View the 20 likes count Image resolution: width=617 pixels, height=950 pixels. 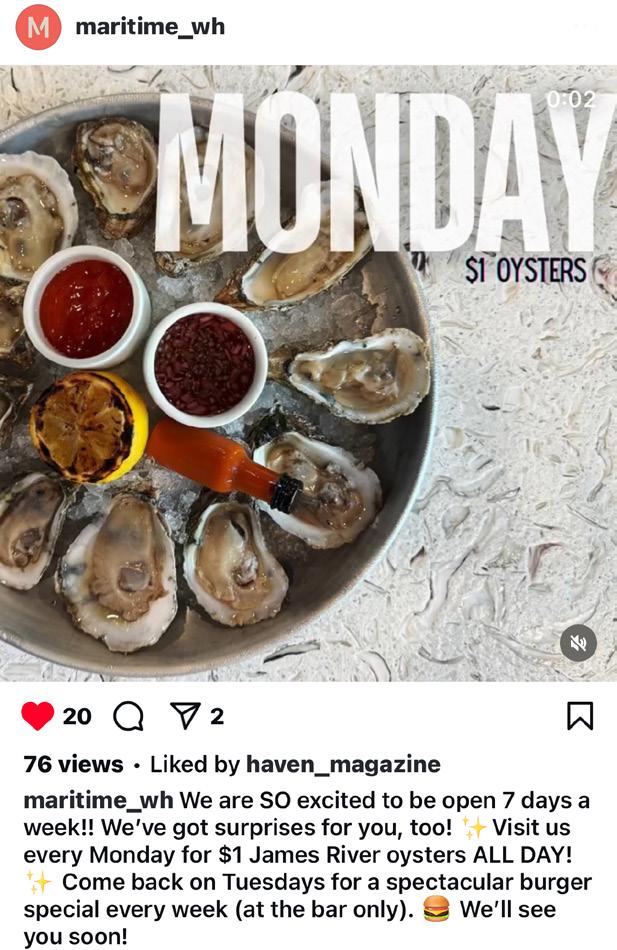(x=77, y=717)
